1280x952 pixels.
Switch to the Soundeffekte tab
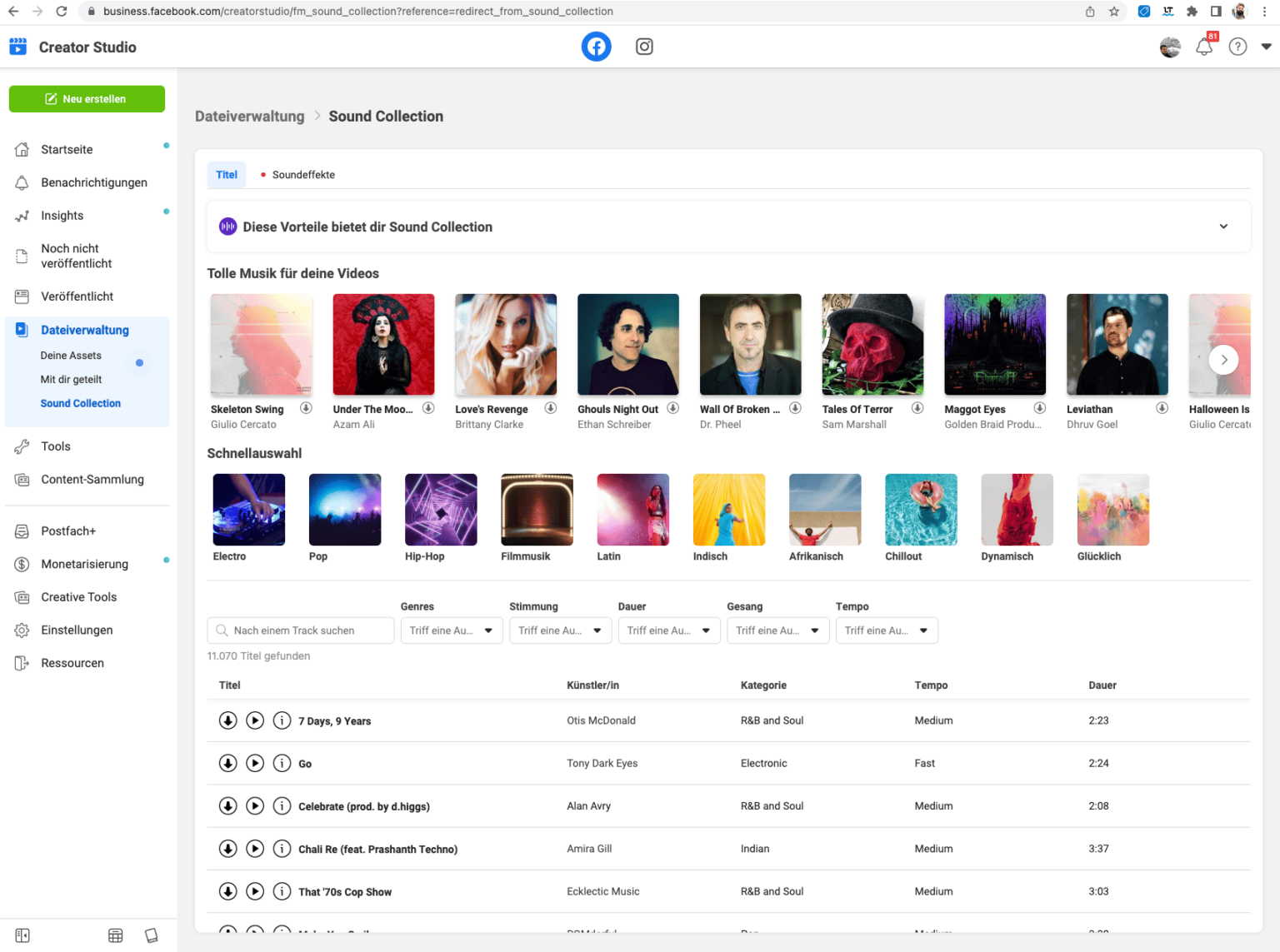(303, 175)
